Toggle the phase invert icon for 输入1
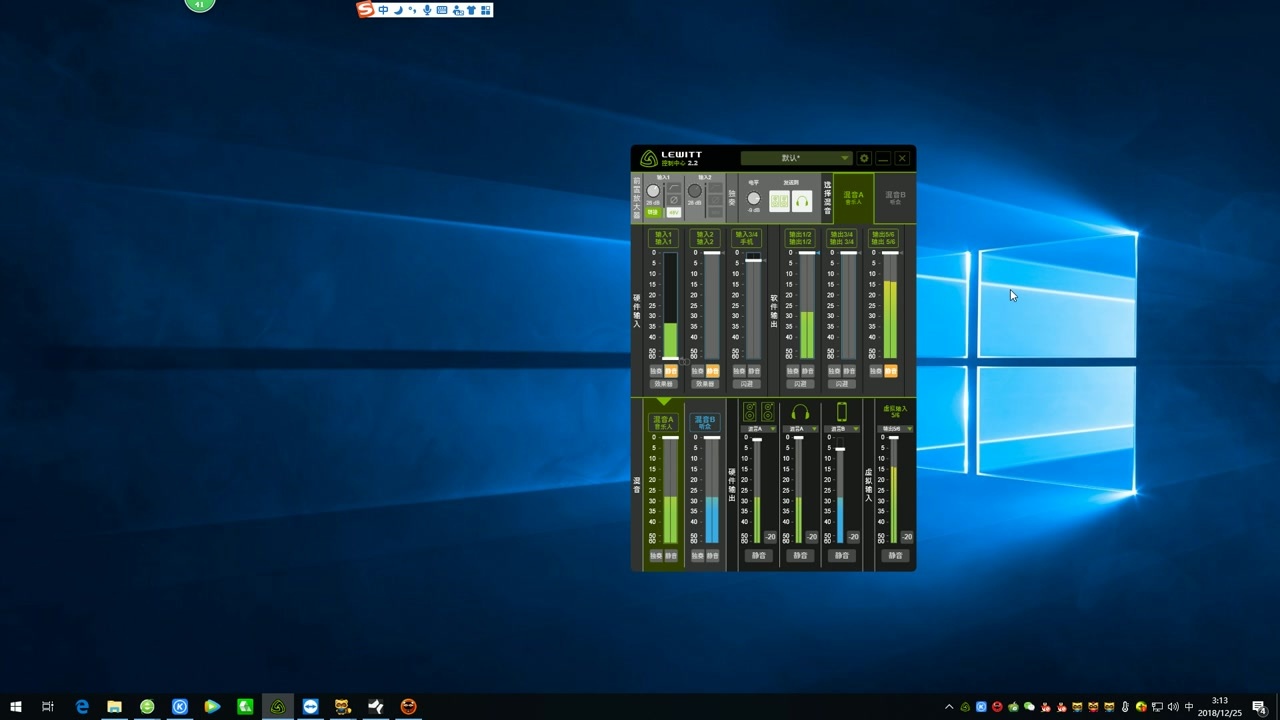Viewport: 1280px width, 720px height. point(674,199)
